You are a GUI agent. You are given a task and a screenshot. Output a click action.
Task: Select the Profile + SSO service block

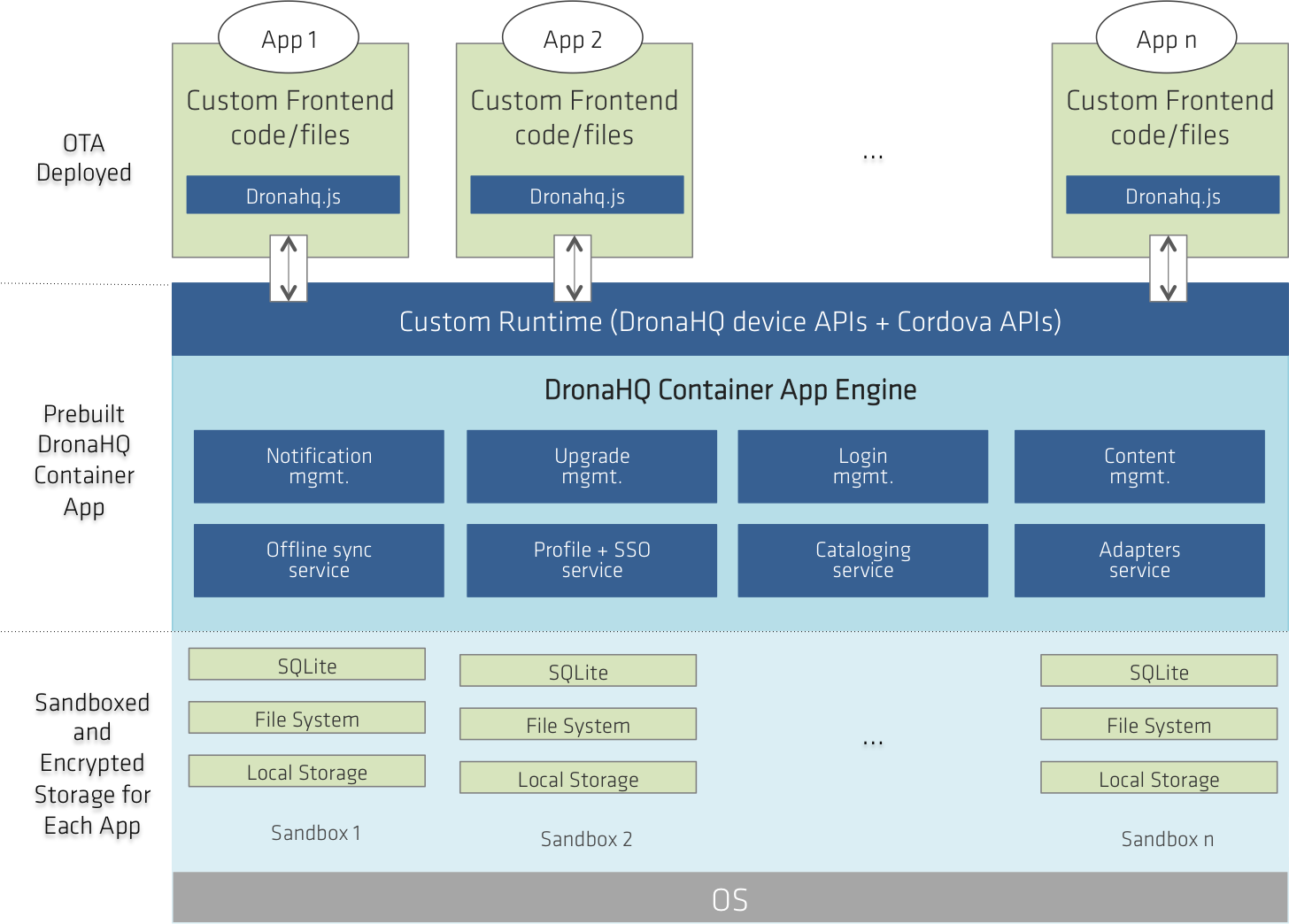591,560
